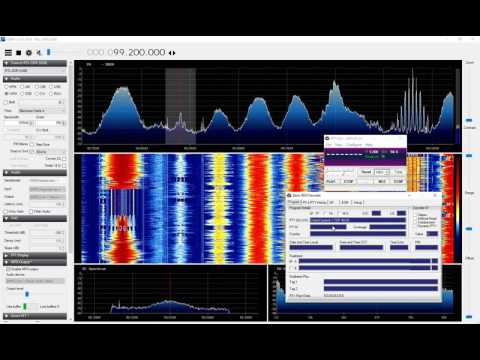This screenshot has height=360, width=480.
Task: Adjust the Contrast slider on the right
Action: (x=469, y=155)
